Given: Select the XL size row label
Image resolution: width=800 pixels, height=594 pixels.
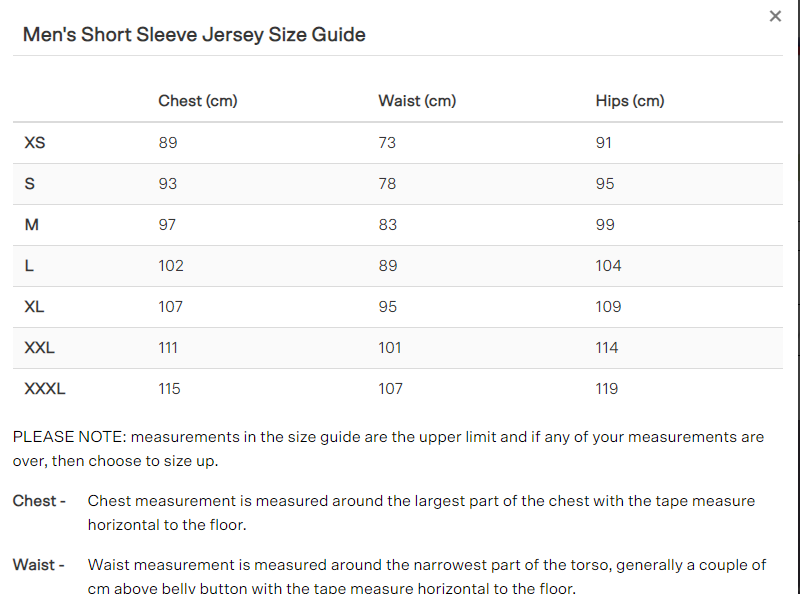Looking at the screenshot, I should coord(33,307).
